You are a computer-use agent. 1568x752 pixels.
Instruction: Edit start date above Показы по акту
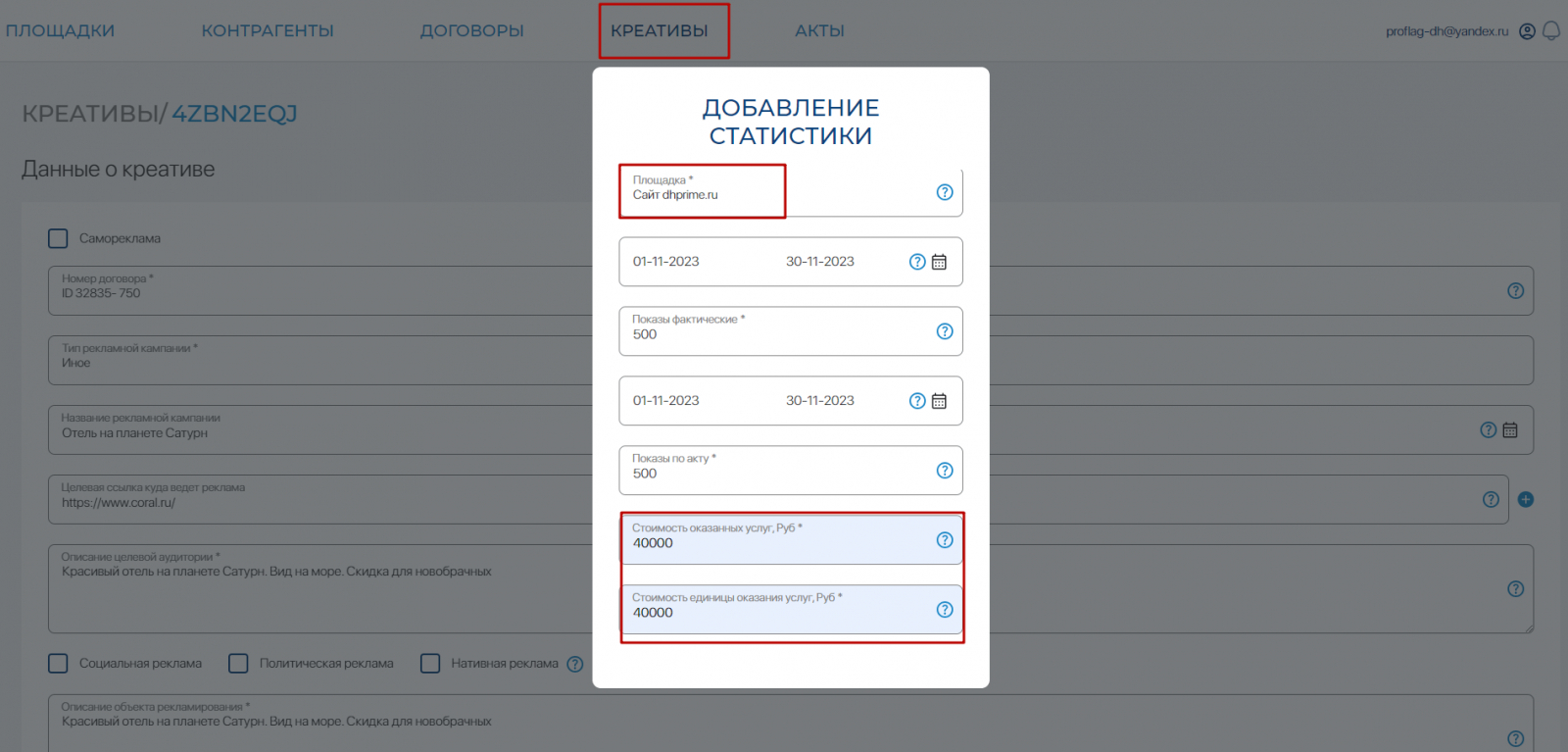coord(666,401)
